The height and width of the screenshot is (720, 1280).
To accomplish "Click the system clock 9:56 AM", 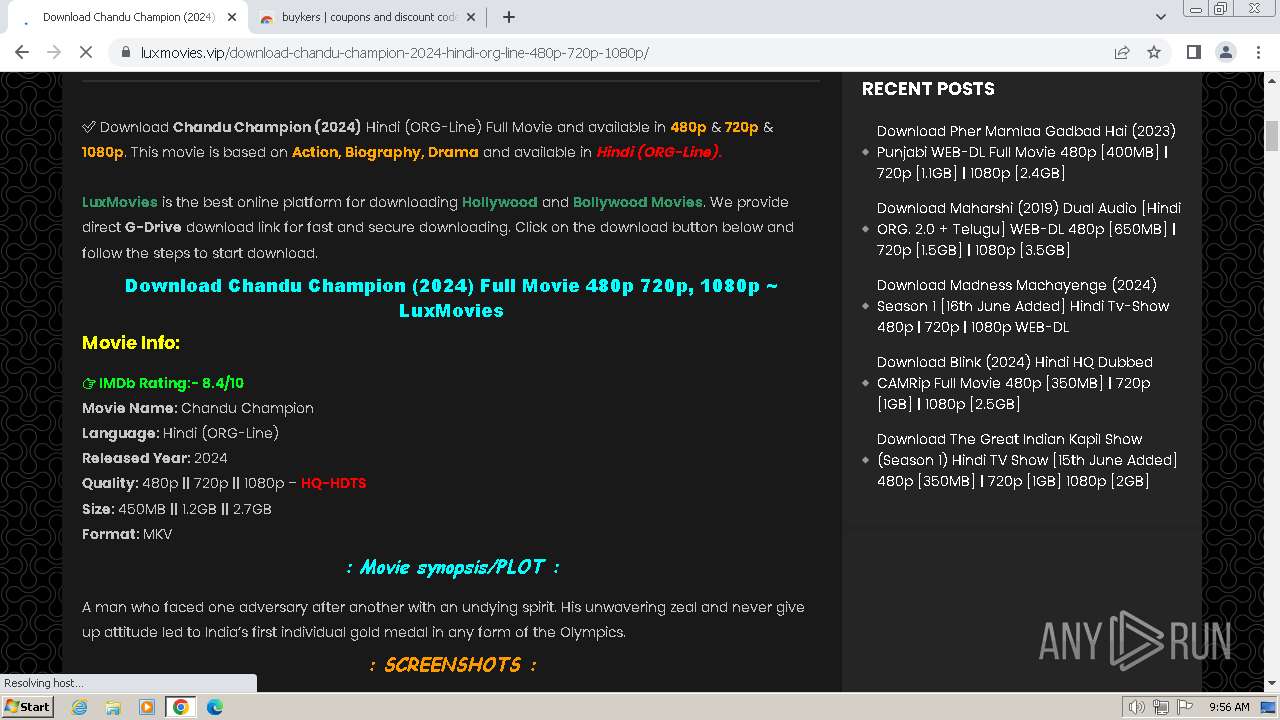I will (1229, 707).
